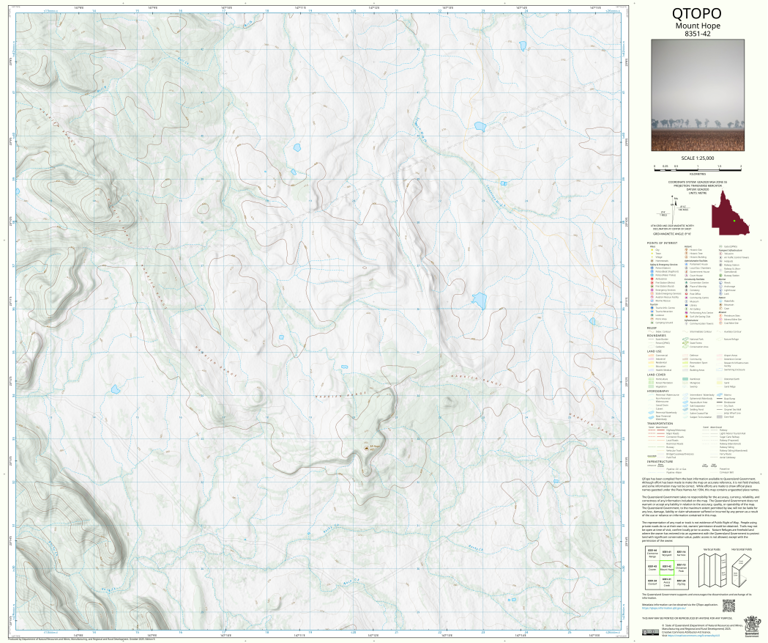768x643 pixels.
Task: Click the LAND USE legend heading
Action: 654,351
